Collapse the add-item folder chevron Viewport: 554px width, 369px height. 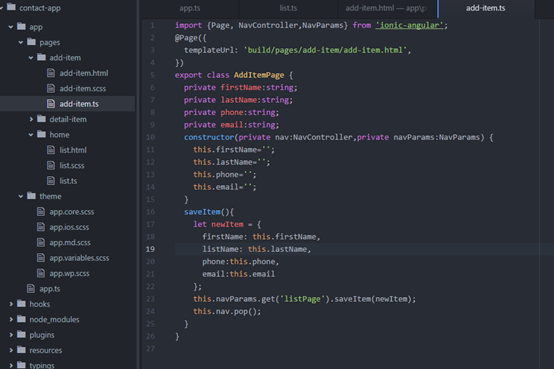coord(31,58)
